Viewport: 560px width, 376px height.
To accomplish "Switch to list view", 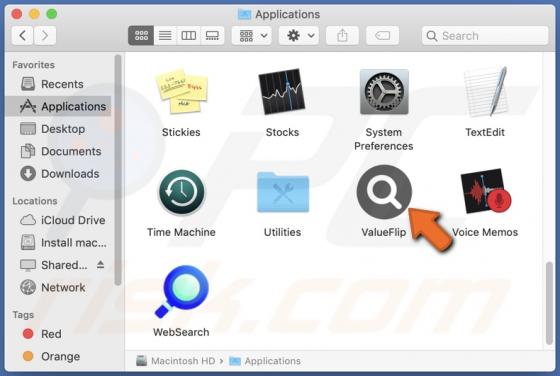I will click(x=165, y=35).
